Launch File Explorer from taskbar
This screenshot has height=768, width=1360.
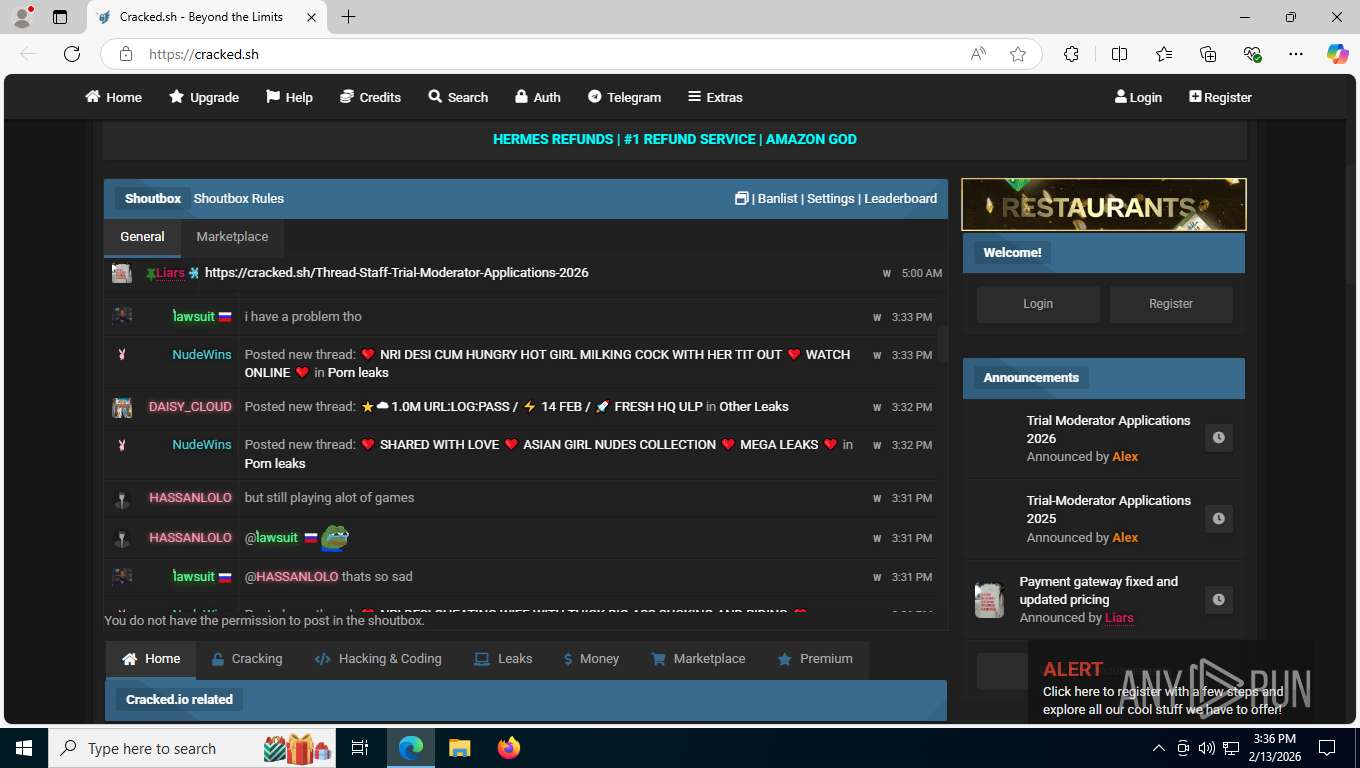[459, 748]
